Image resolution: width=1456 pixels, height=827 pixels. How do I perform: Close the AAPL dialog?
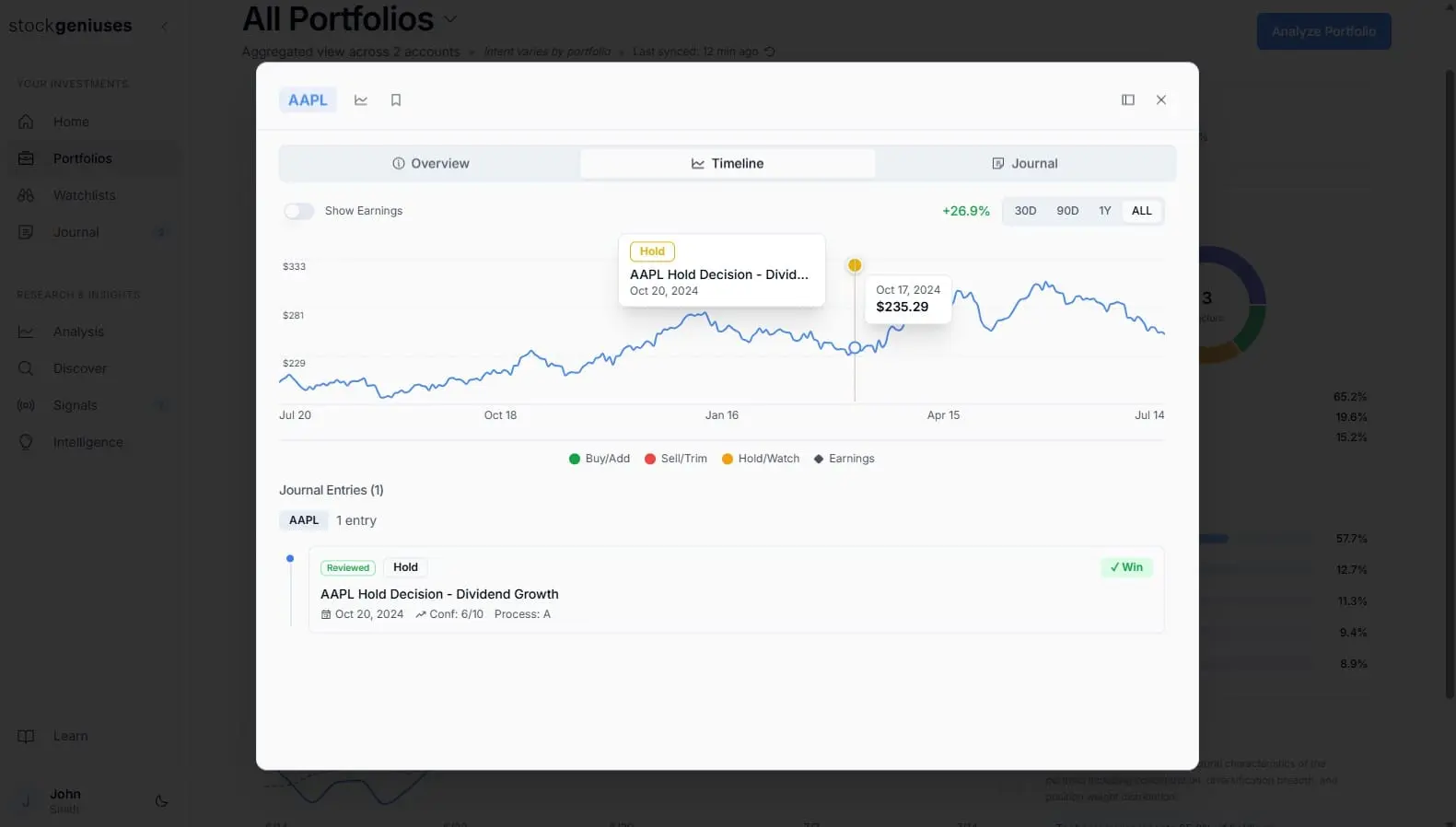click(x=1161, y=99)
